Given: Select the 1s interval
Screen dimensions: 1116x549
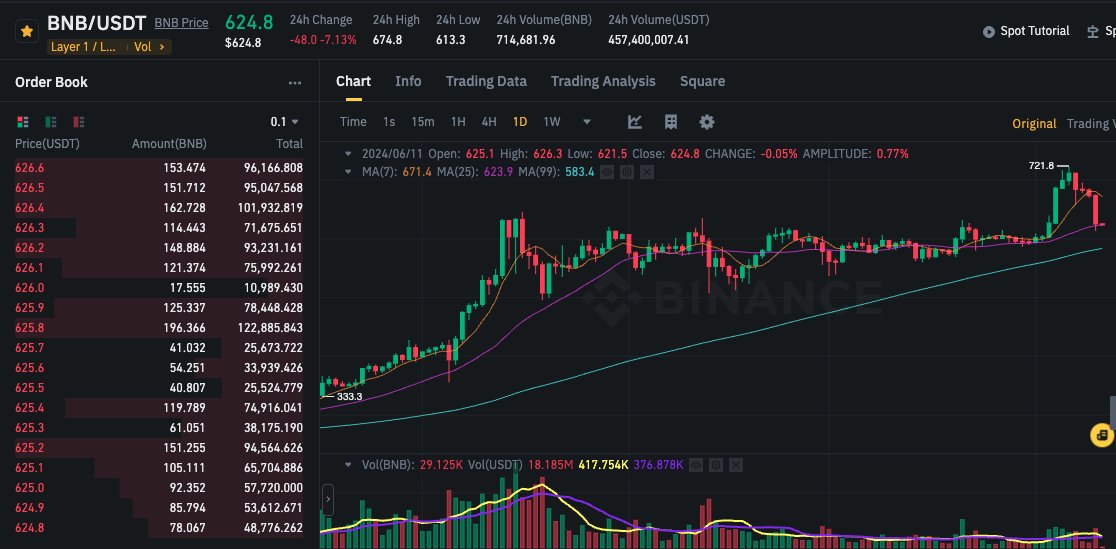Looking at the screenshot, I should pos(389,122).
